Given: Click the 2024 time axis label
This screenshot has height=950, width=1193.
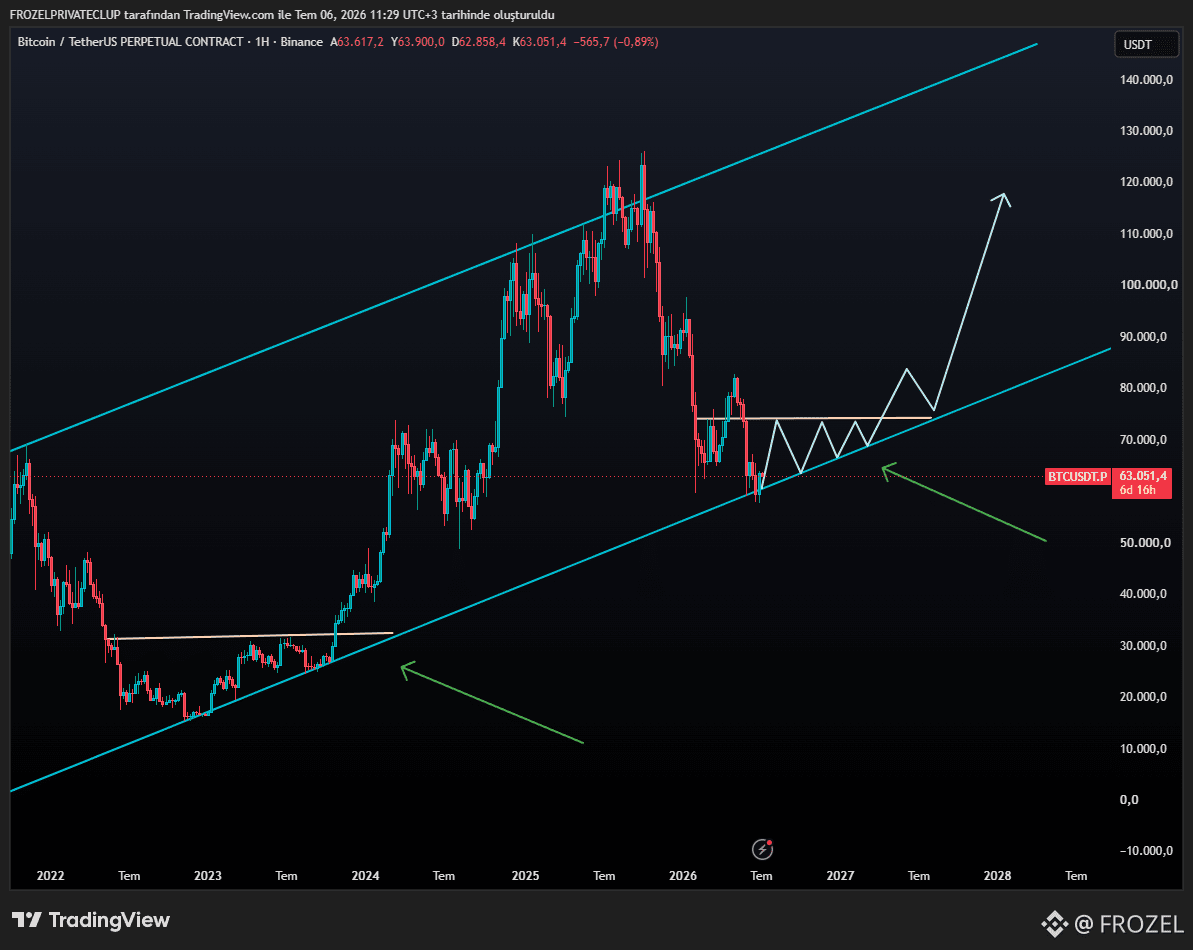Looking at the screenshot, I should coord(365,875).
